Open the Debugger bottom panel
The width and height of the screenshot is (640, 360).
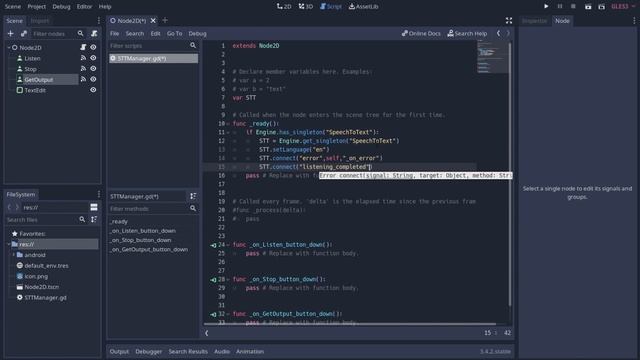149,351
